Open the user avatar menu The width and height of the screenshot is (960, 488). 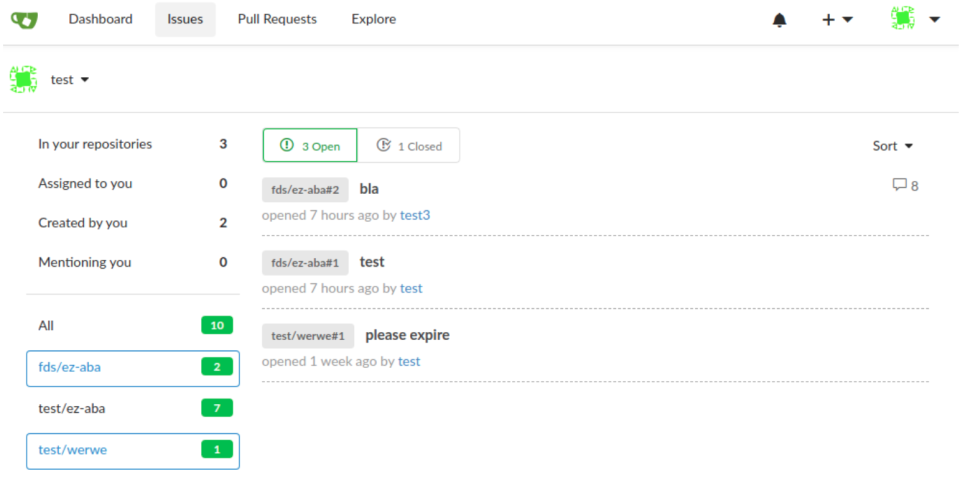coord(904,19)
